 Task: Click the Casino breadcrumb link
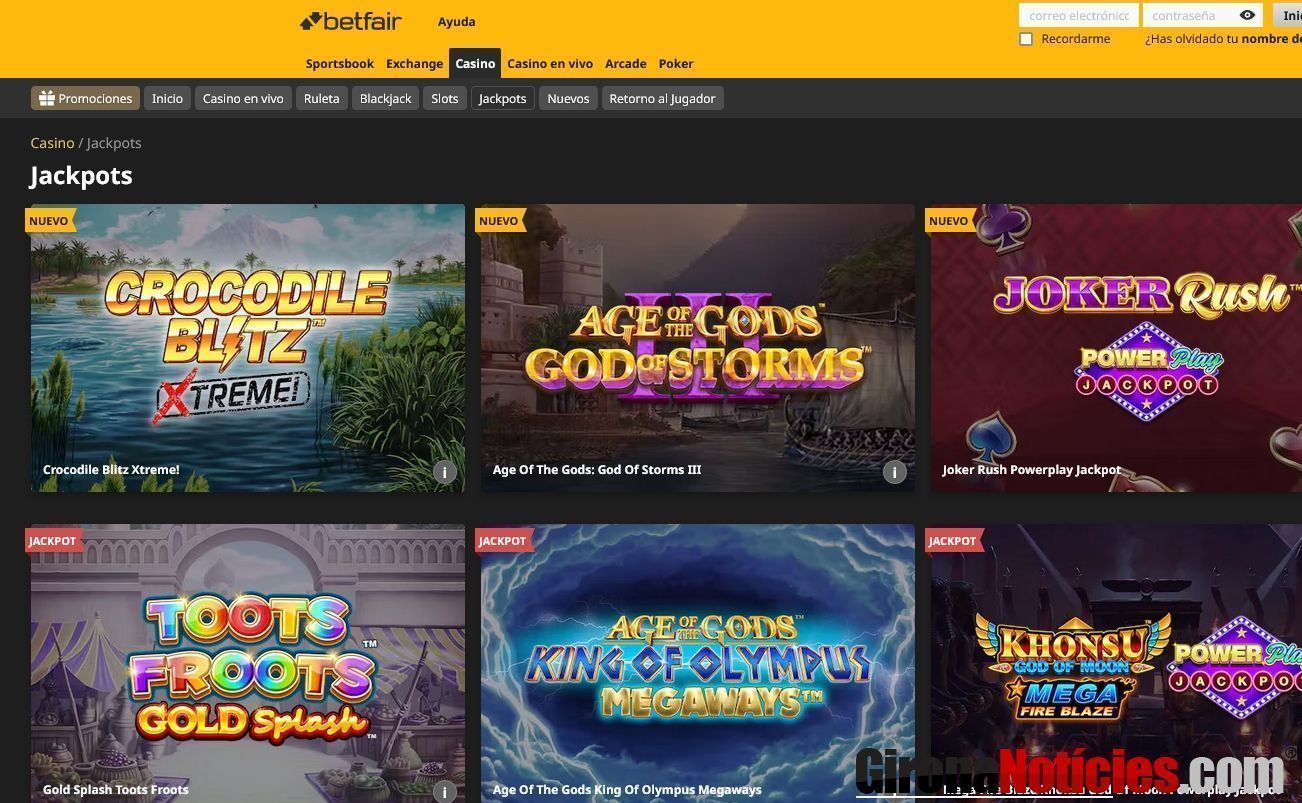click(52, 143)
